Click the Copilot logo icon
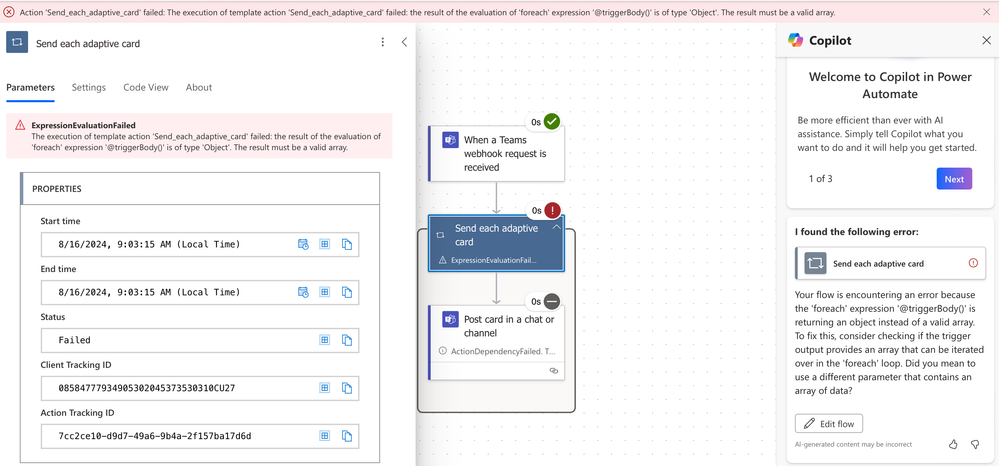This screenshot has width=999, height=466. 796,40
